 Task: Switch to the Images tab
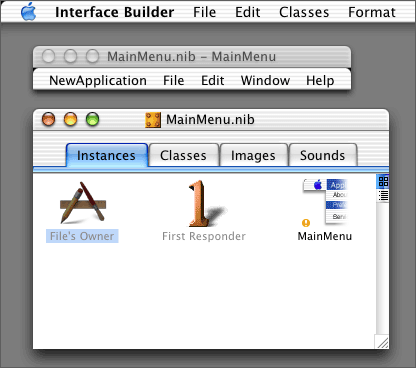253,155
